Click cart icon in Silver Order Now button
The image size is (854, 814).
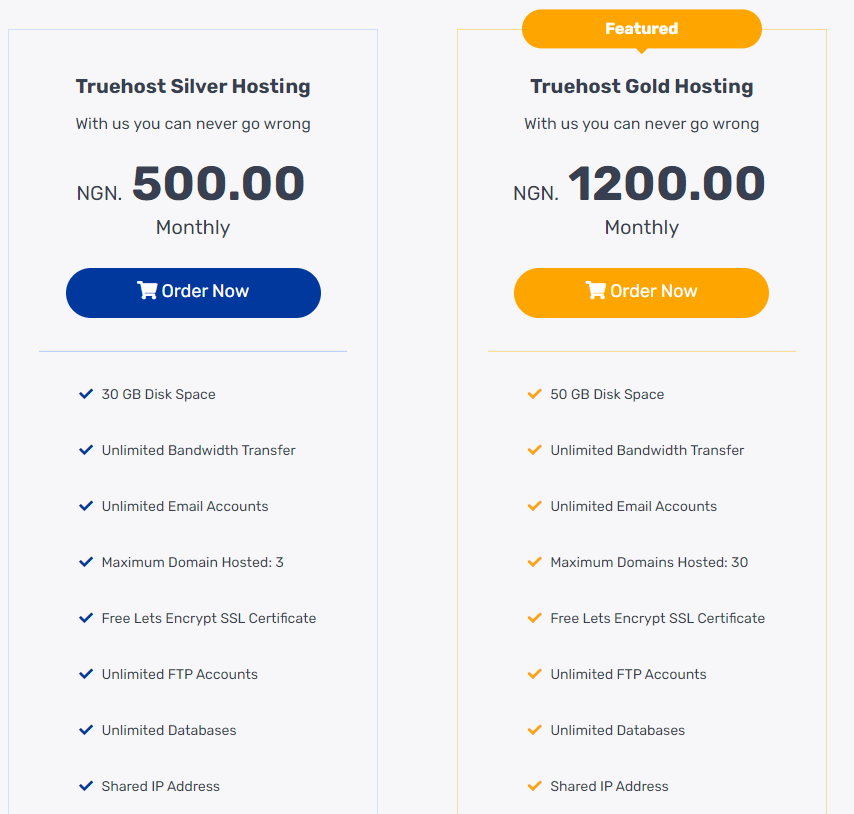tap(147, 290)
